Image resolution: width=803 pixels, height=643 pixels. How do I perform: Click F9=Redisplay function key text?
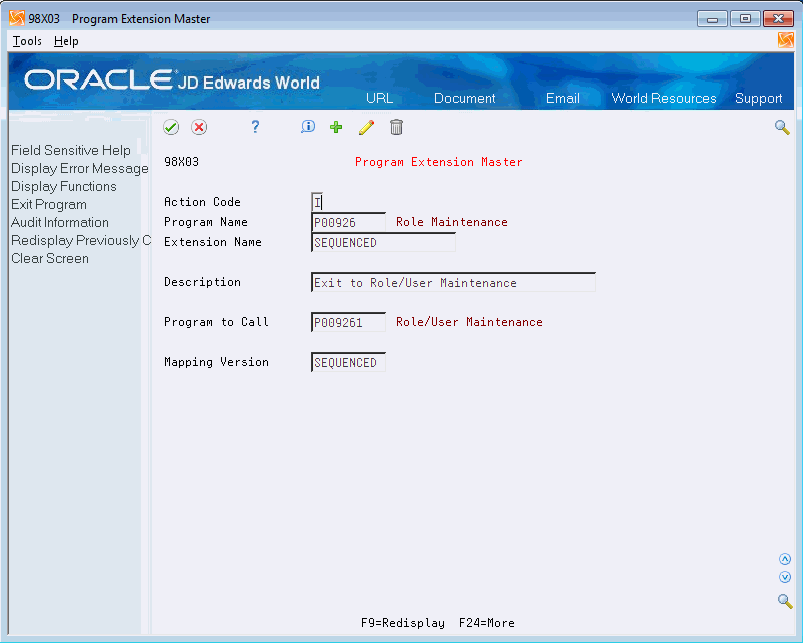(x=403, y=623)
